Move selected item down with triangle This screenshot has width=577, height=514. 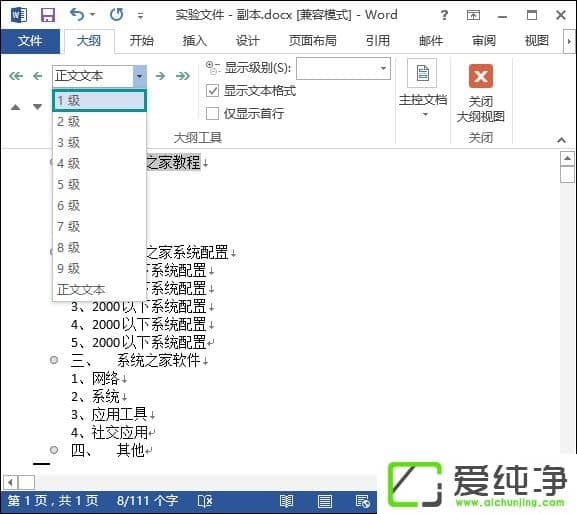point(37,107)
